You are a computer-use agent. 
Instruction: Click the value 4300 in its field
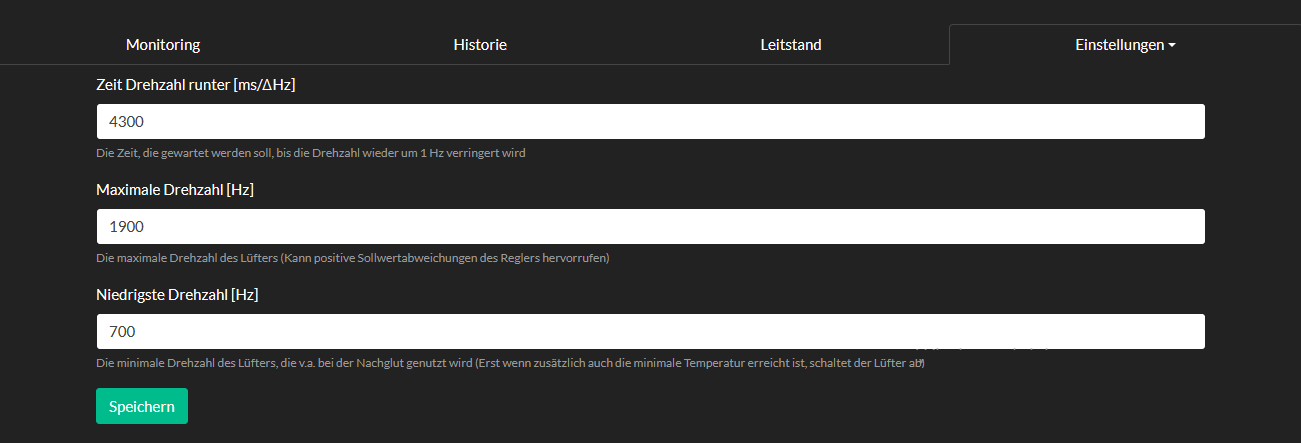click(x=127, y=121)
